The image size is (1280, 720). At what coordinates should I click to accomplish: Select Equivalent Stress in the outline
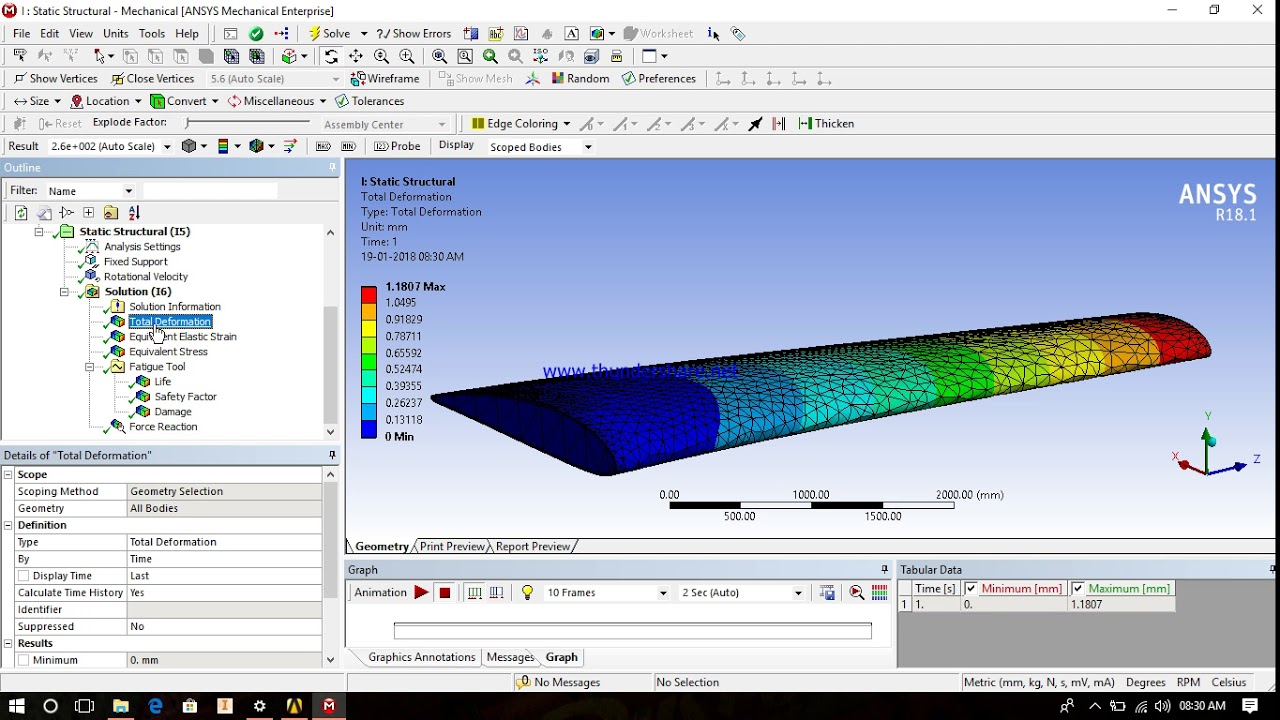[x=168, y=352]
